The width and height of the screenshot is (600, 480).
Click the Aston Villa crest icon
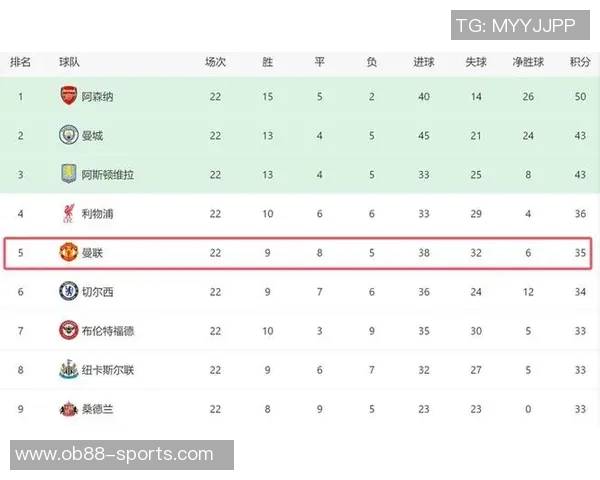coord(68,175)
